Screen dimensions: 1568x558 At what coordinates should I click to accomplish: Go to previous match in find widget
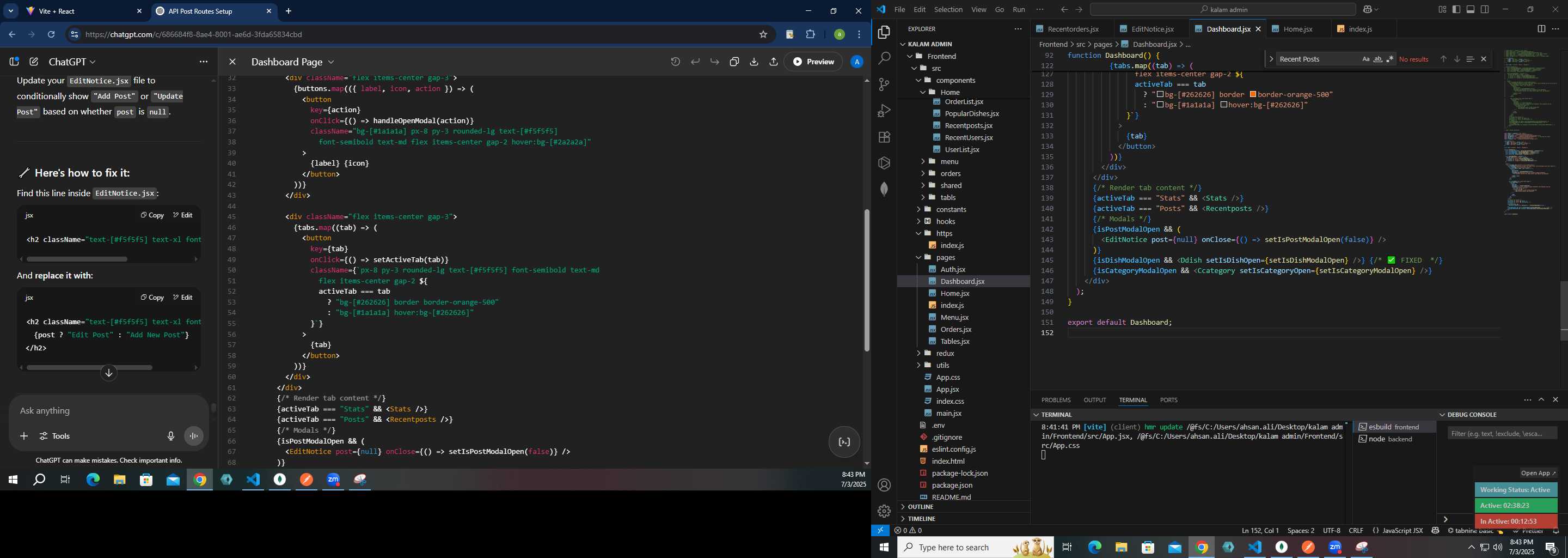[1443, 59]
